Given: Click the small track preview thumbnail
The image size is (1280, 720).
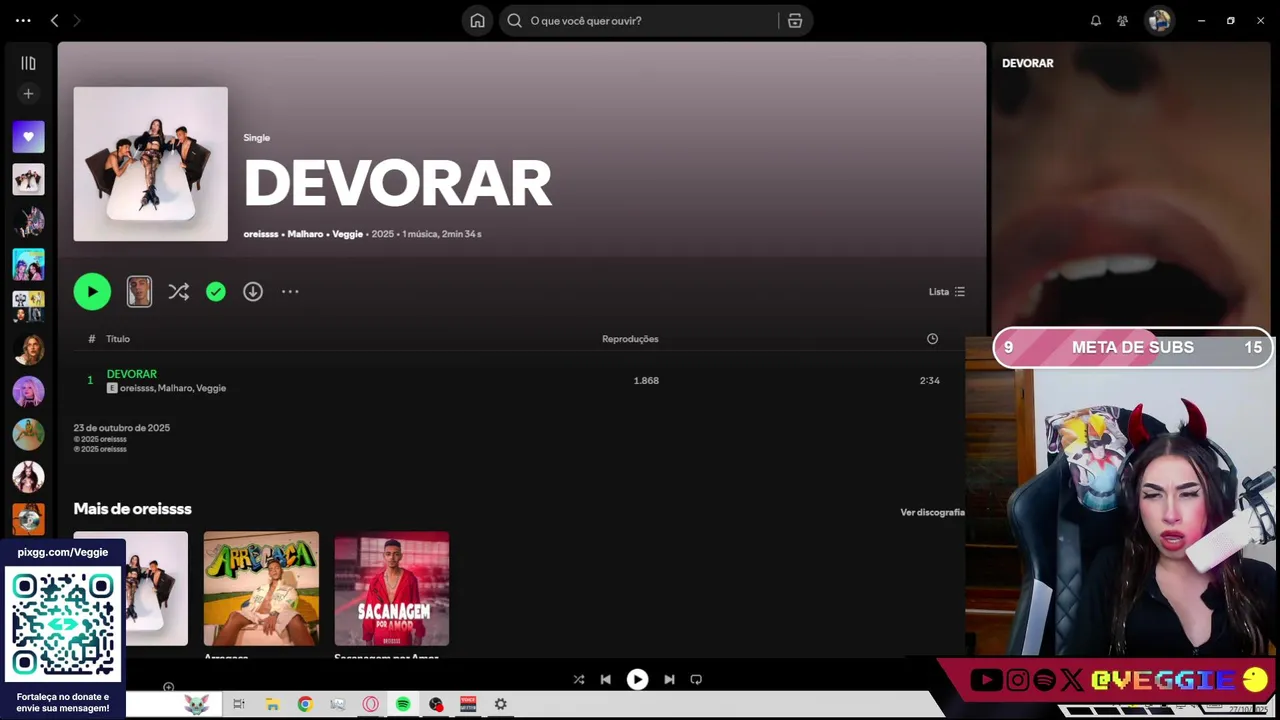Looking at the screenshot, I should pyautogui.click(x=139, y=292).
